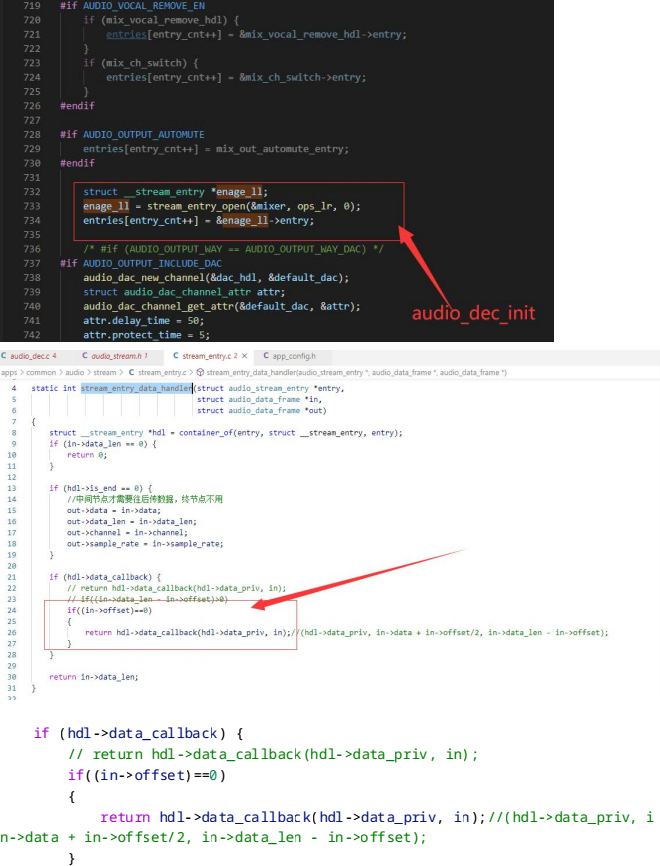660x866 pixels.
Task: Click 'out->sample_rate = in->sample_rate;' on line 18
Action: [145, 544]
